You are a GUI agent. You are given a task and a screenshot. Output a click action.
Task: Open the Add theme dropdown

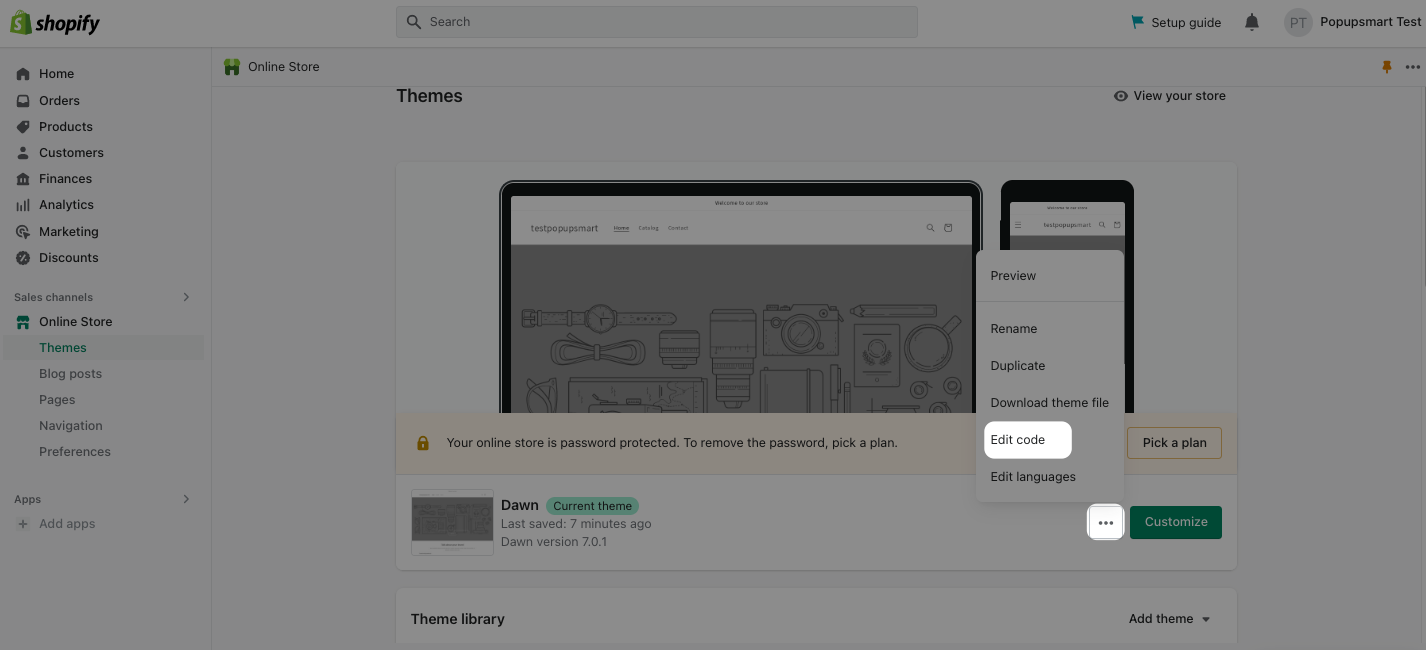click(1169, 618)
